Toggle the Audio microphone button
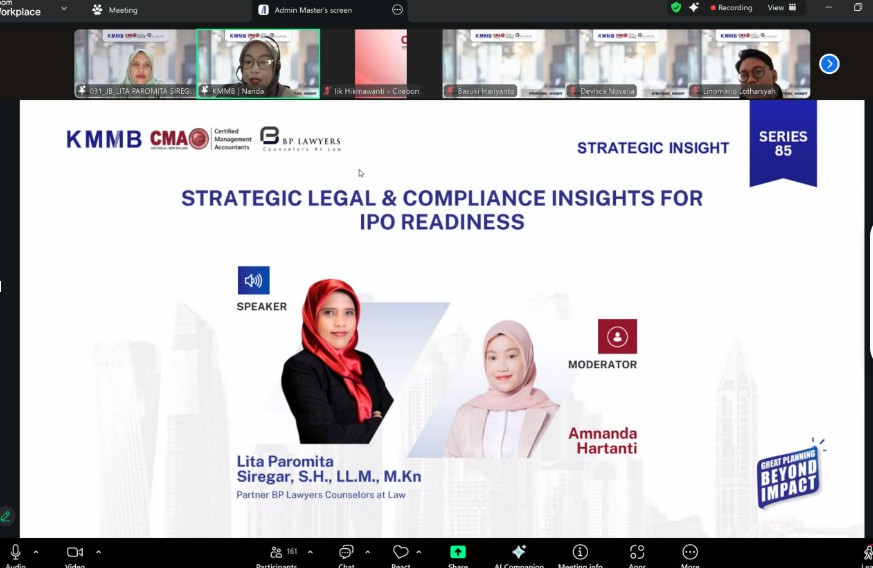This screenshot has height=568, width=873. pos(16,552)
